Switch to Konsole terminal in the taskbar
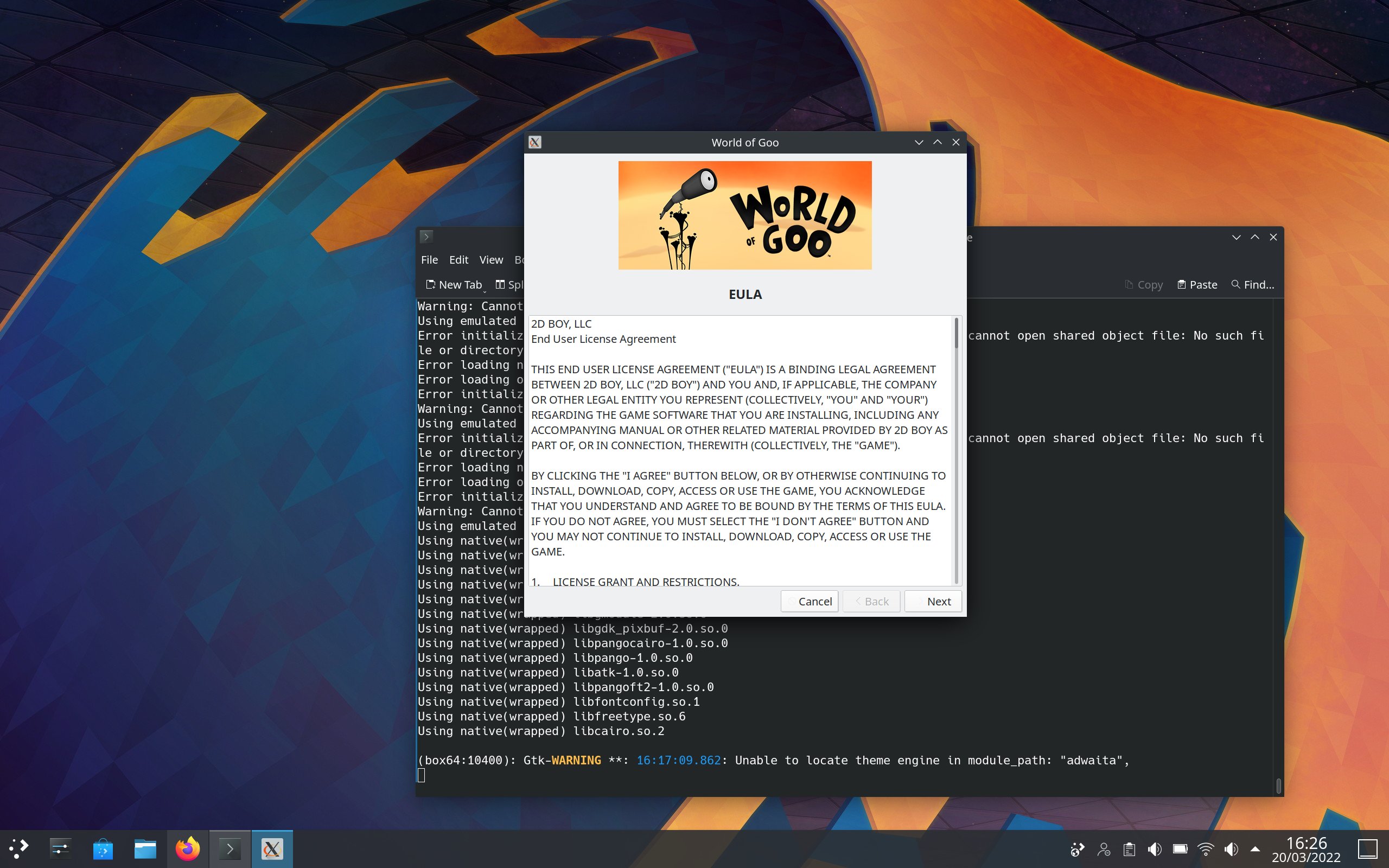The height and width of the screenshot is (868, 1389). tap(230, 848)
